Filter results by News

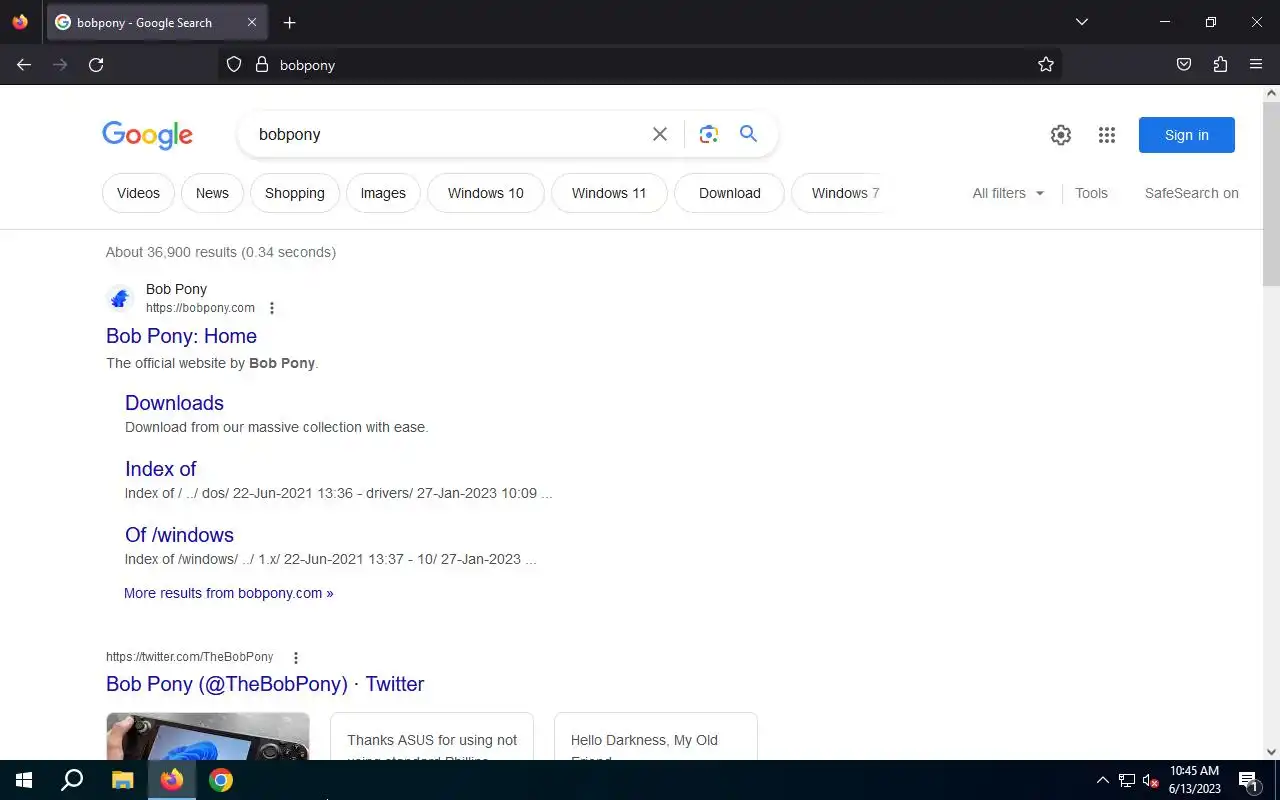tap(212, 193)
